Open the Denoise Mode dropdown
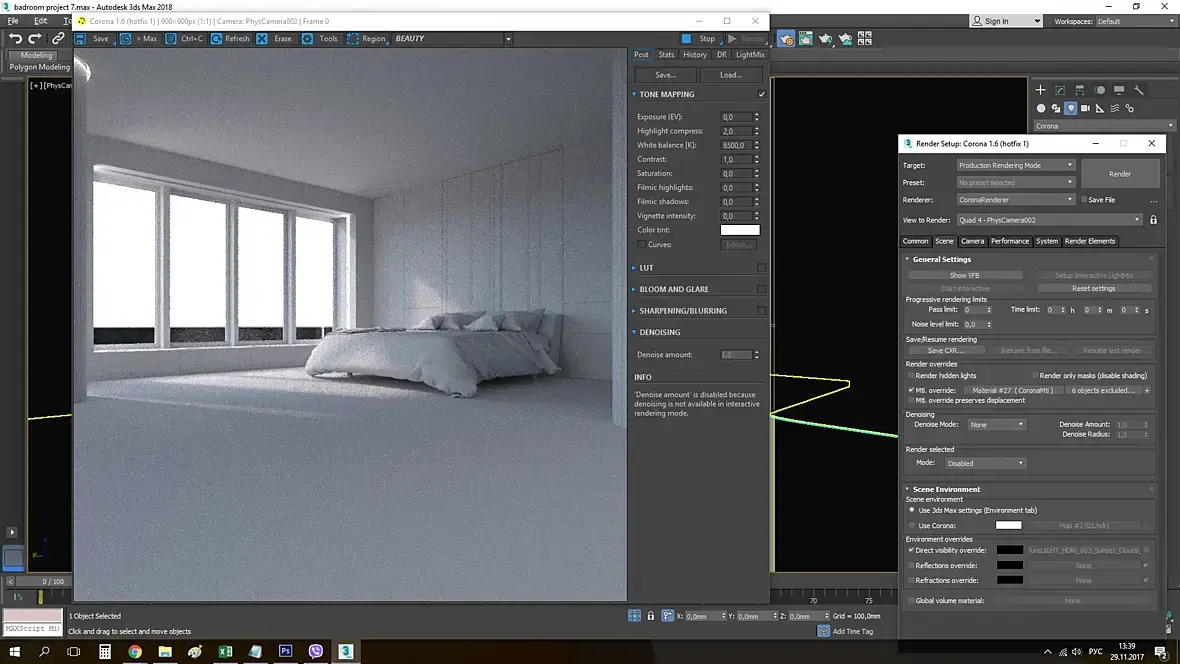 tap(996, 425)
